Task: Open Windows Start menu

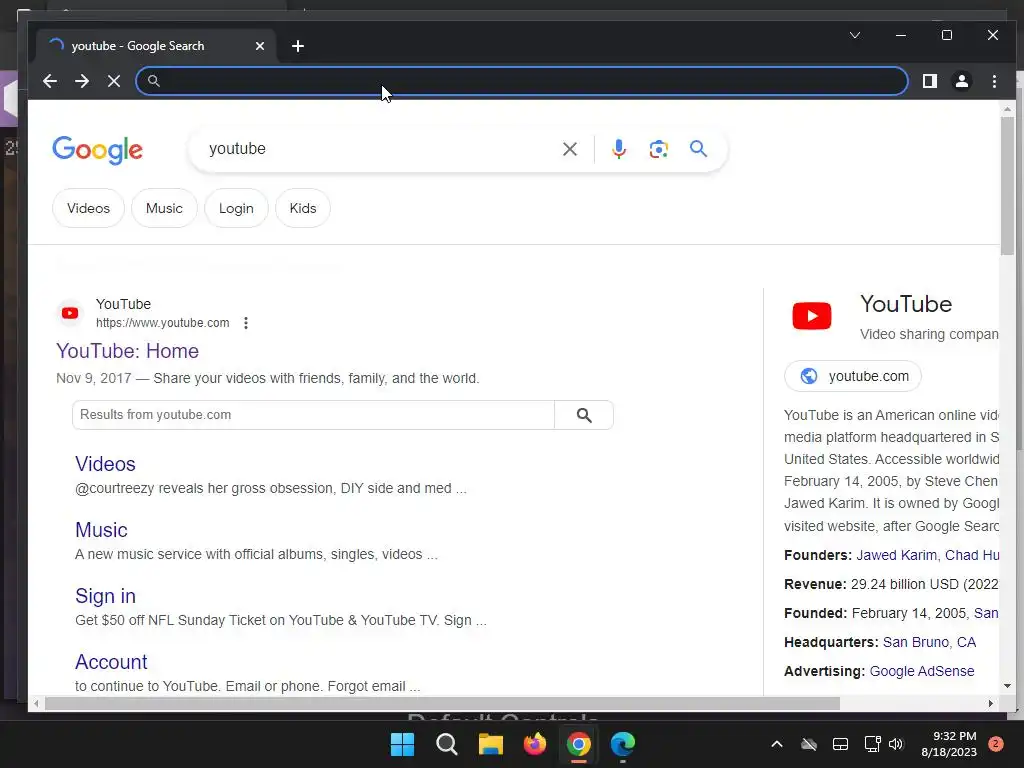Action: click(402, 744)
